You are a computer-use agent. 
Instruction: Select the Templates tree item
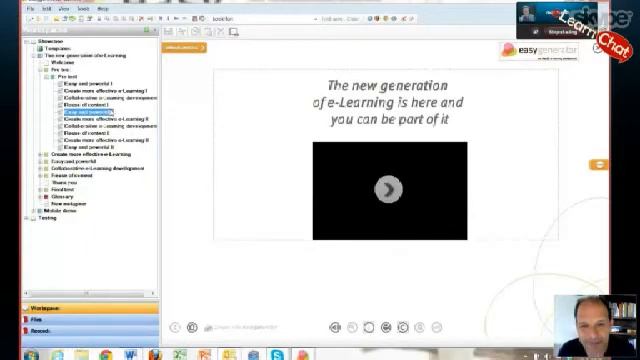pos(58,49)
